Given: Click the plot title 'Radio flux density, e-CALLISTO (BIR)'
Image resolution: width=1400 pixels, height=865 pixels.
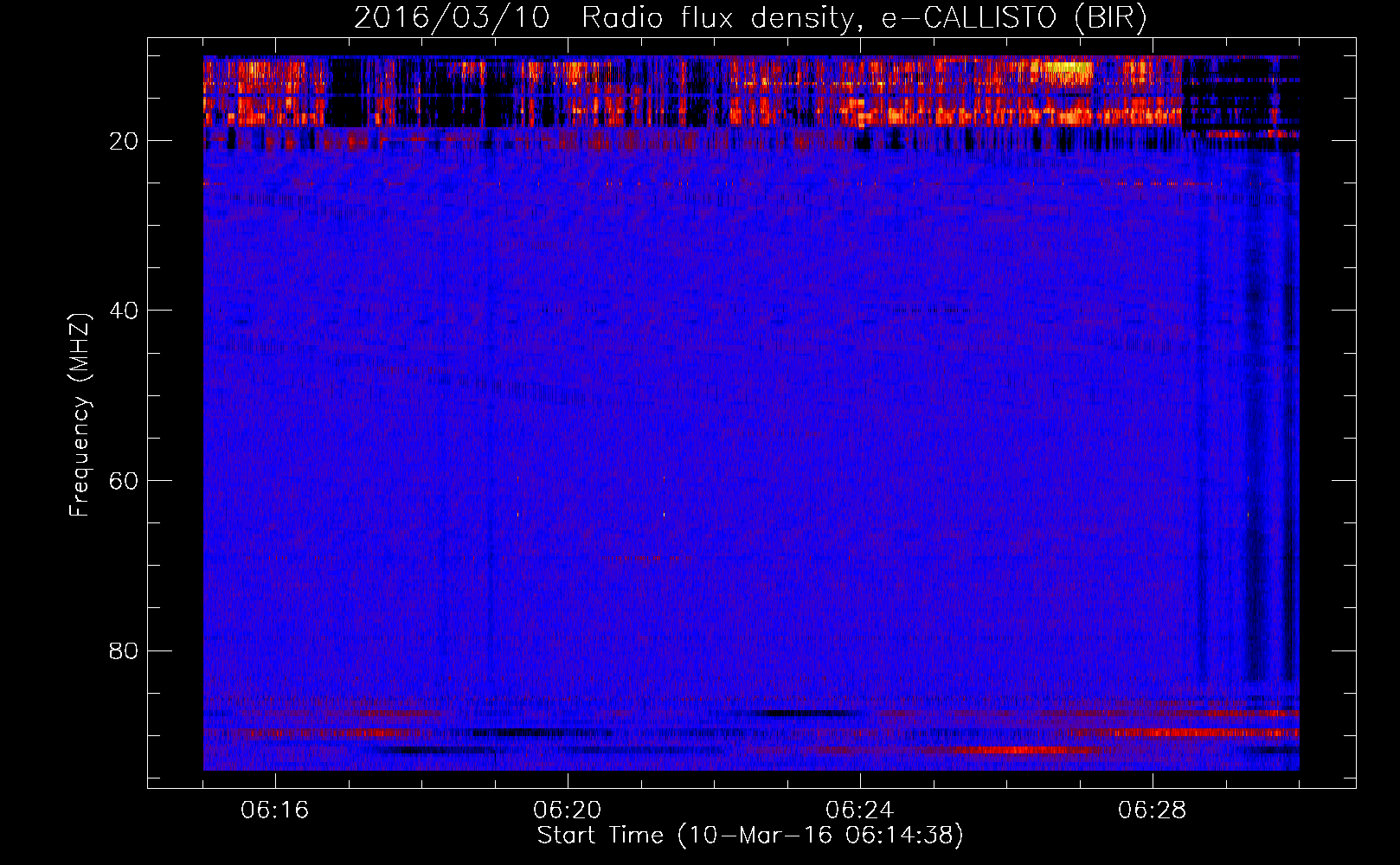Looking at the screenshot, I should pos(864,18).
